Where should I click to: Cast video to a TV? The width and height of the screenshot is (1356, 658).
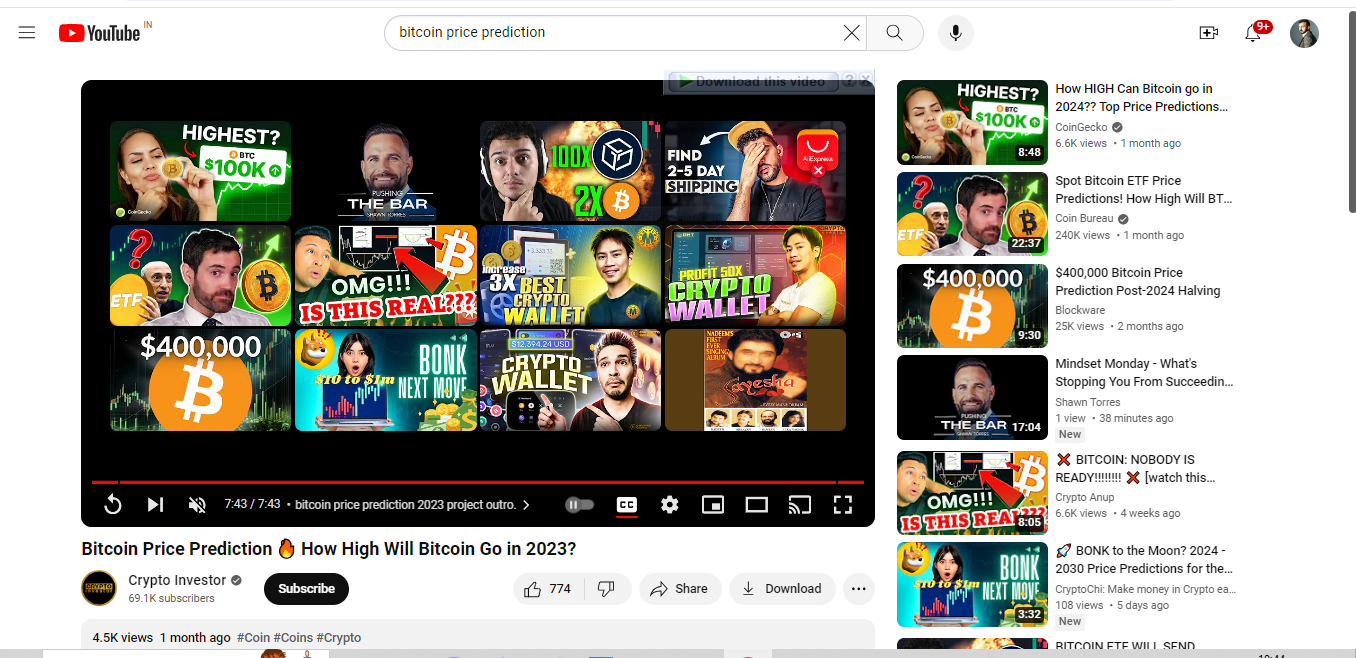pos(800,505)
